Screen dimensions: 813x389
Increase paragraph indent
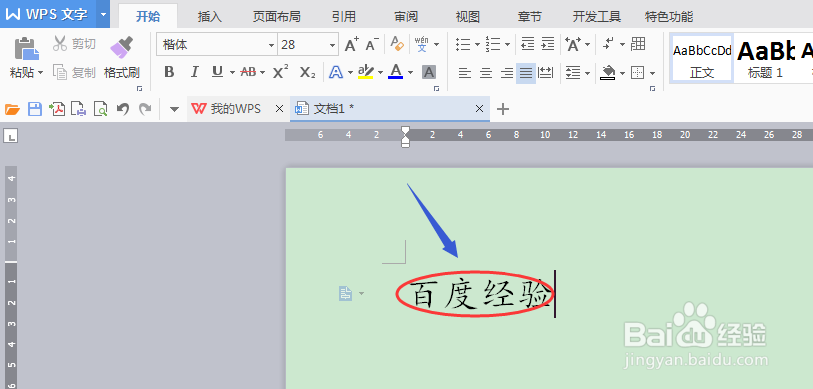548,44
